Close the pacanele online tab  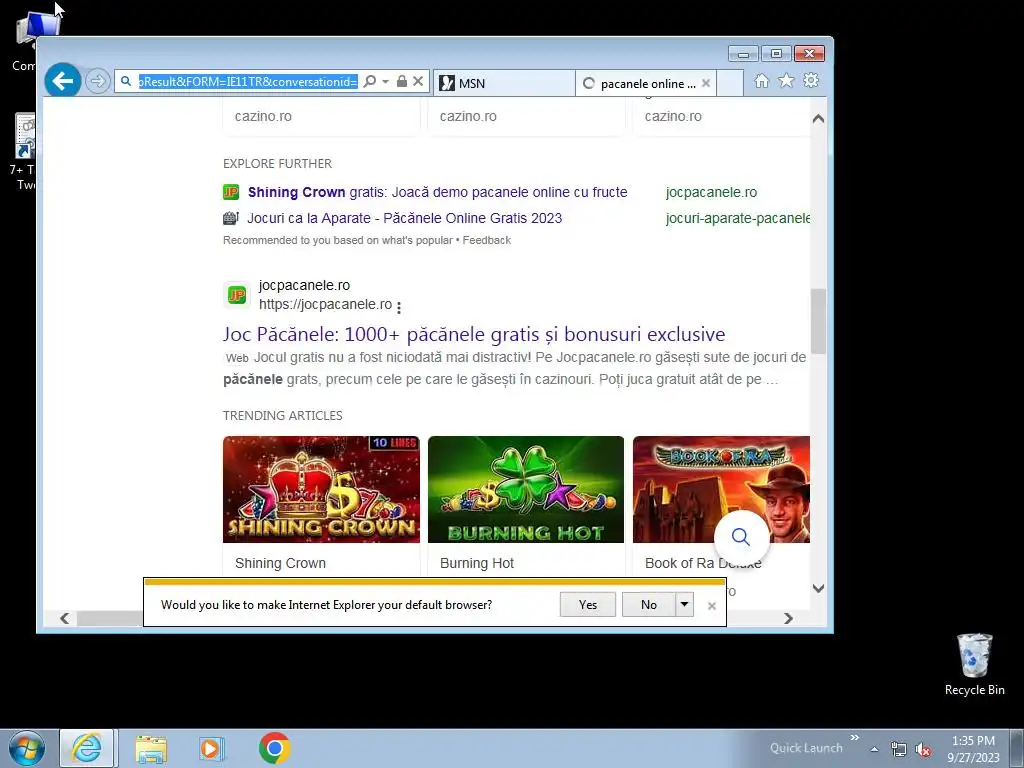(706, 83)
